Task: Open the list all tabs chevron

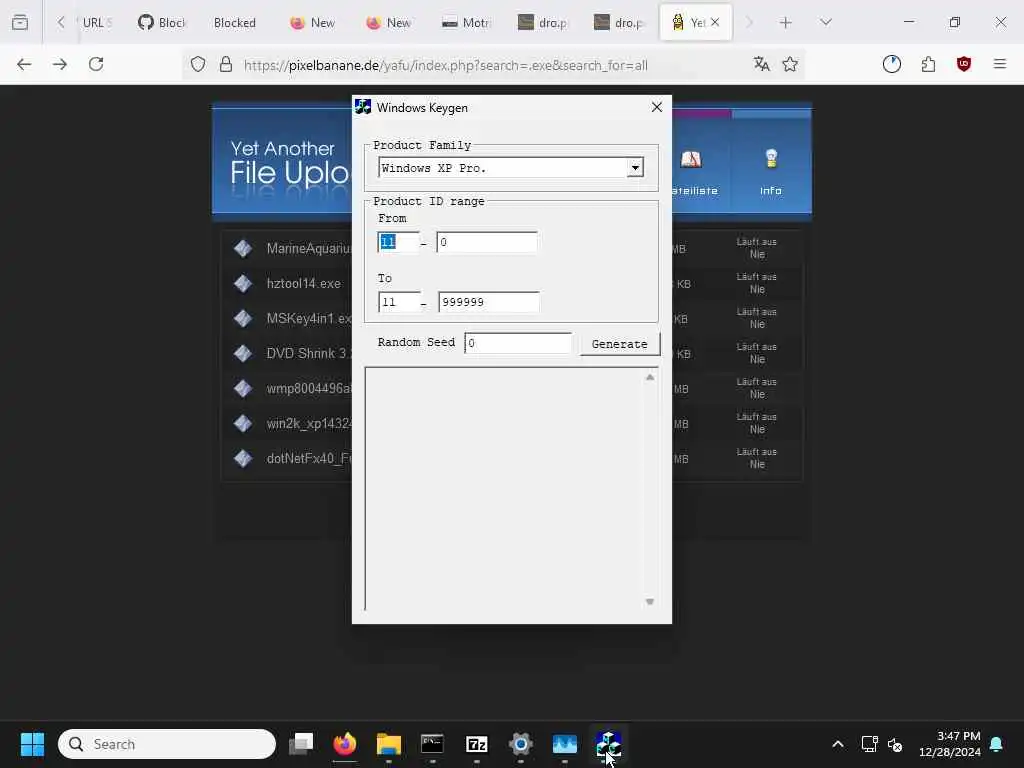Action: tap(826, 23)
